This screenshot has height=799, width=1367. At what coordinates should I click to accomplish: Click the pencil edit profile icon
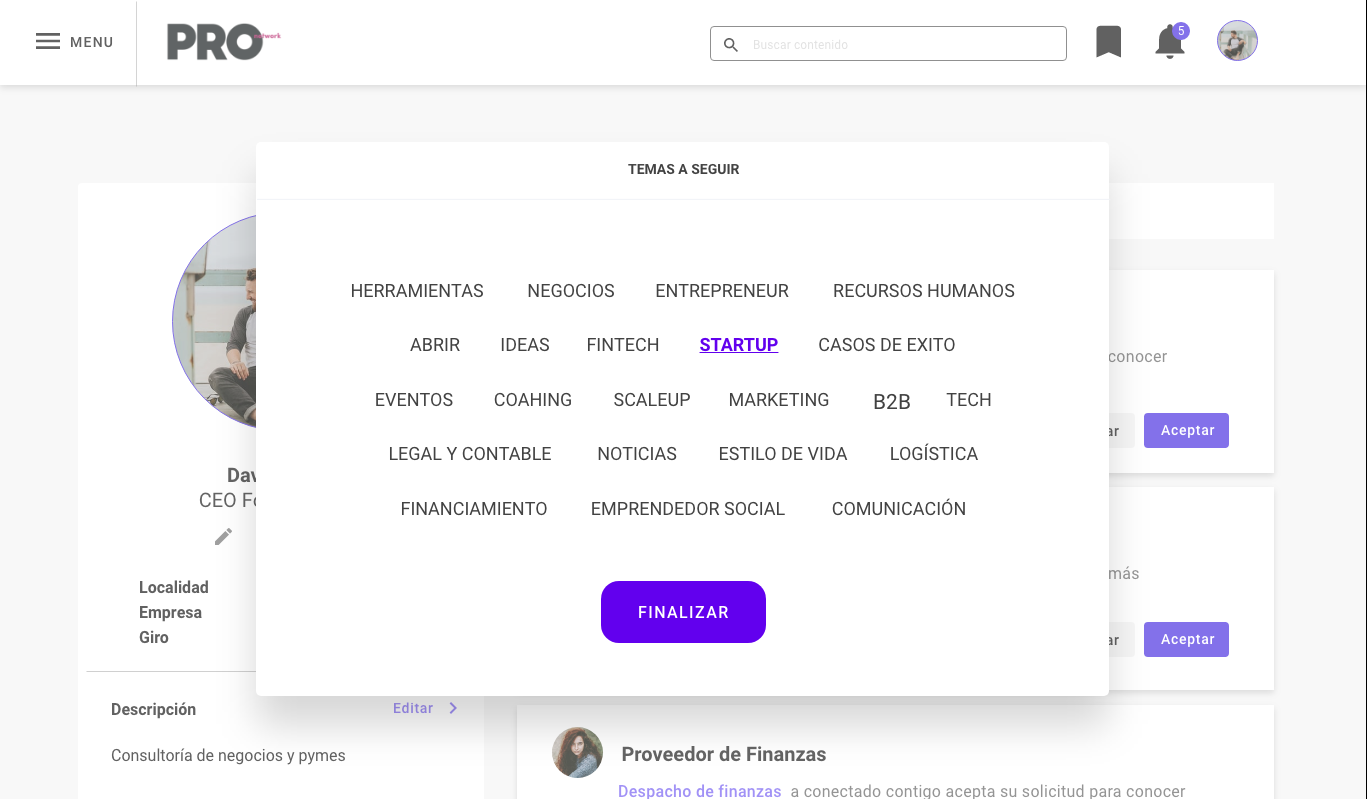click(223, 537)
